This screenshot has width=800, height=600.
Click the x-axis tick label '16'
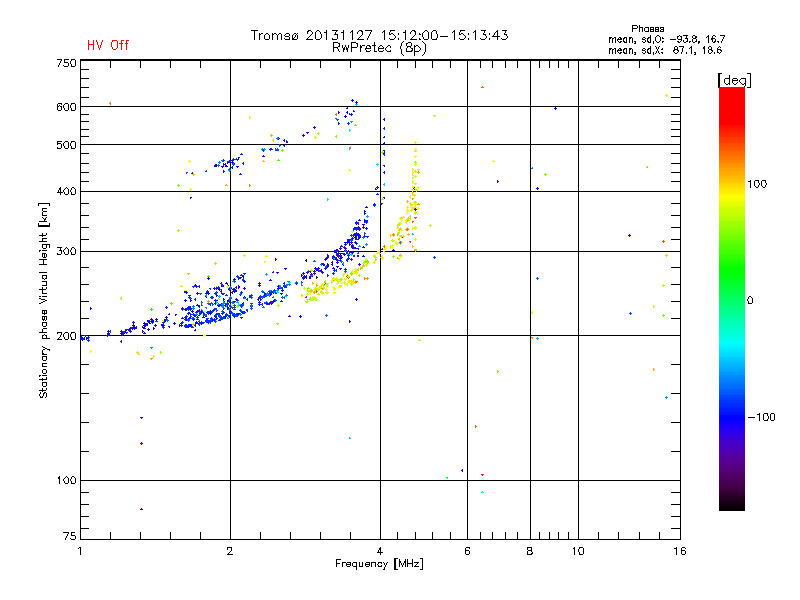click(680, 551)
